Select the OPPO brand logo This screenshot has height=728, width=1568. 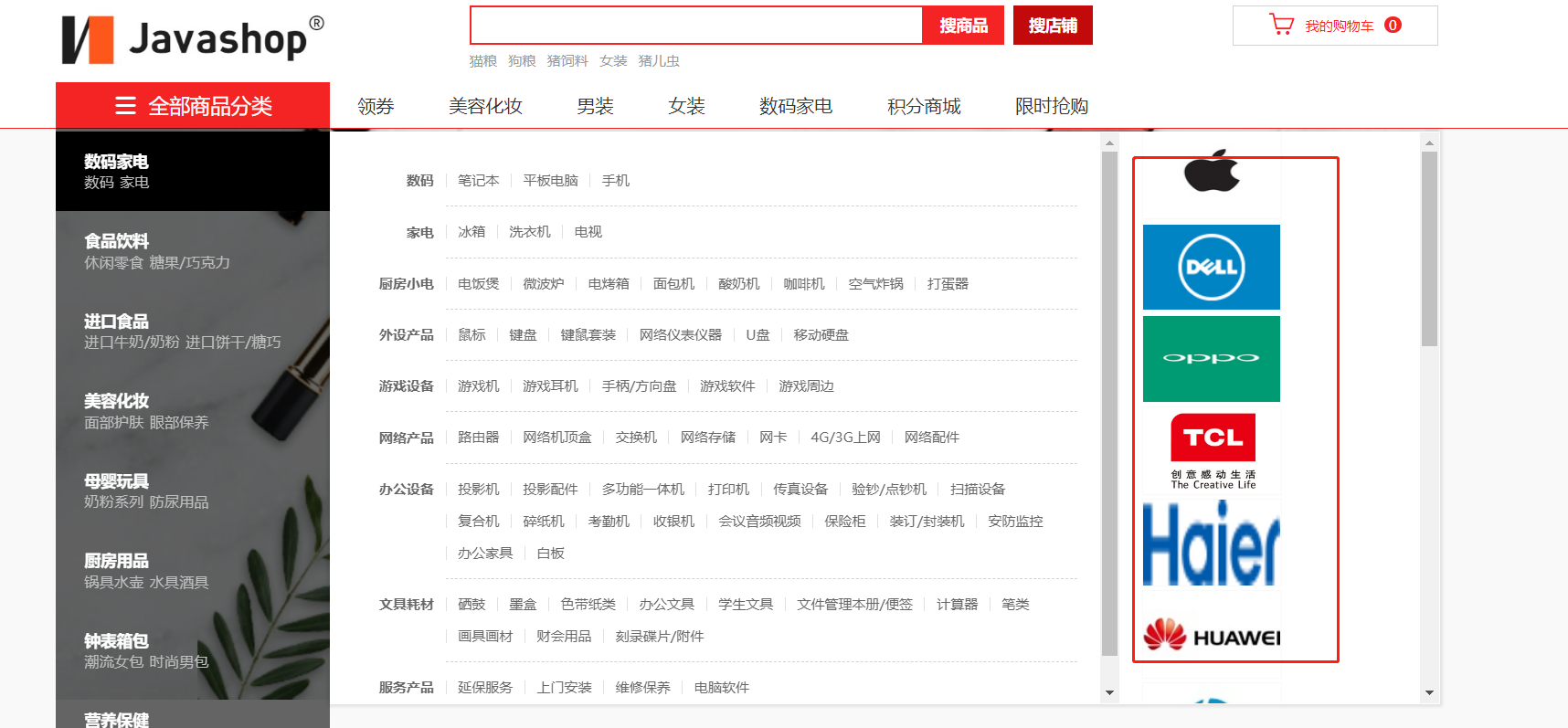coord(1212,359)
